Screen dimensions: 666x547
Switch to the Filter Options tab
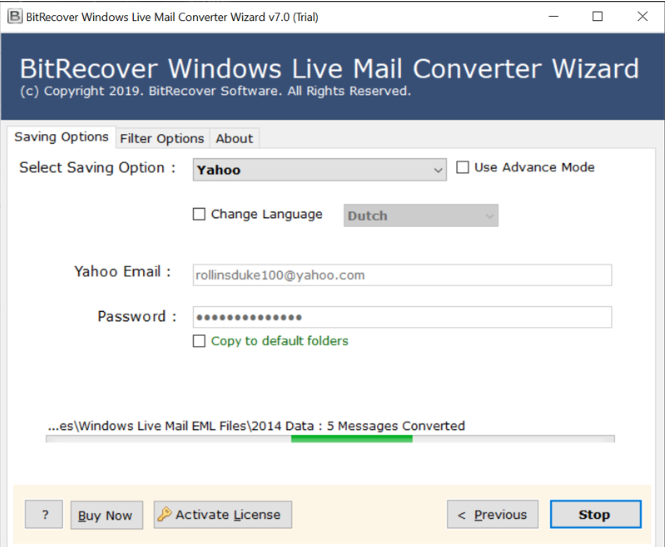click(x=161, y=139)
